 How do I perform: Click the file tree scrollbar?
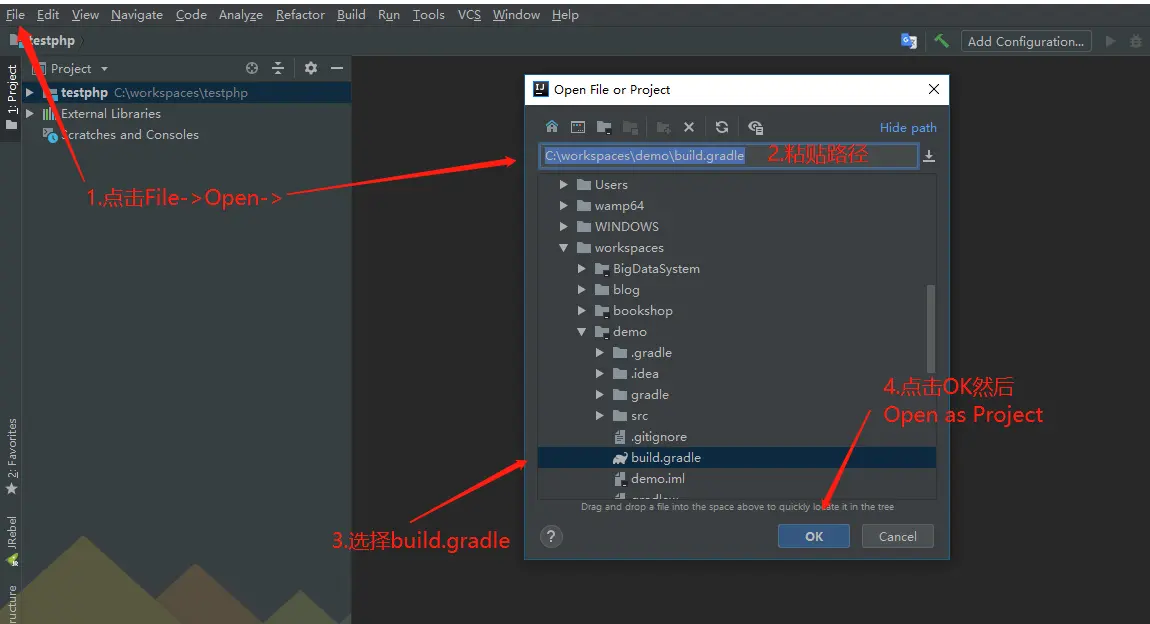[x=931, y=328]
